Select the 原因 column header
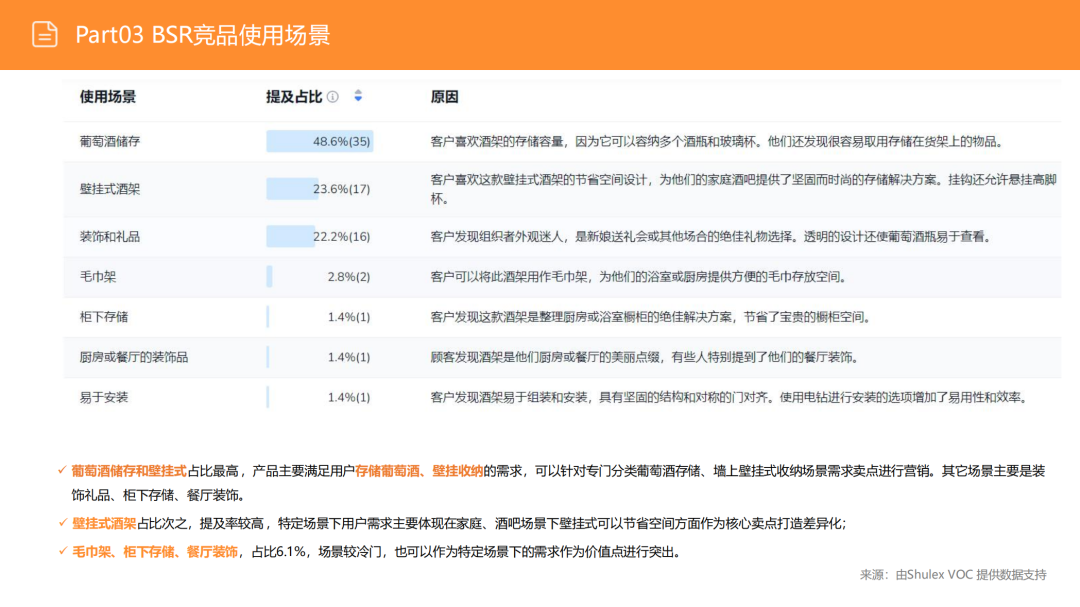This screenshot has height=607, width=1080. [444, 96]
